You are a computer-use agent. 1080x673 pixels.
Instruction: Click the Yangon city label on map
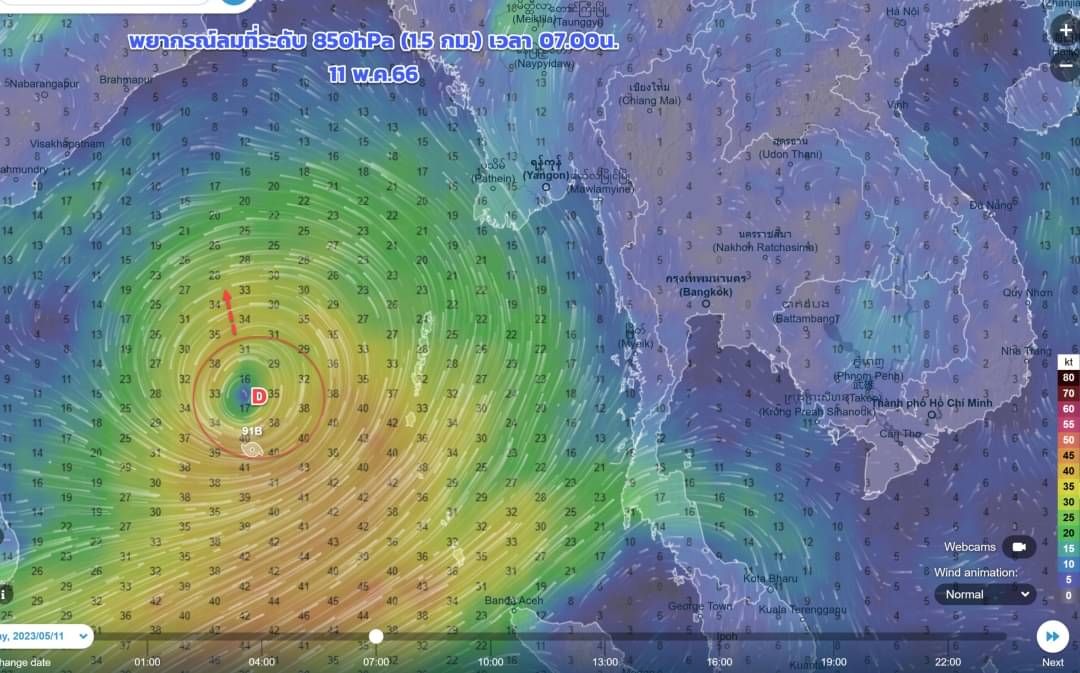pyautogui.click(x=546, y=175)
